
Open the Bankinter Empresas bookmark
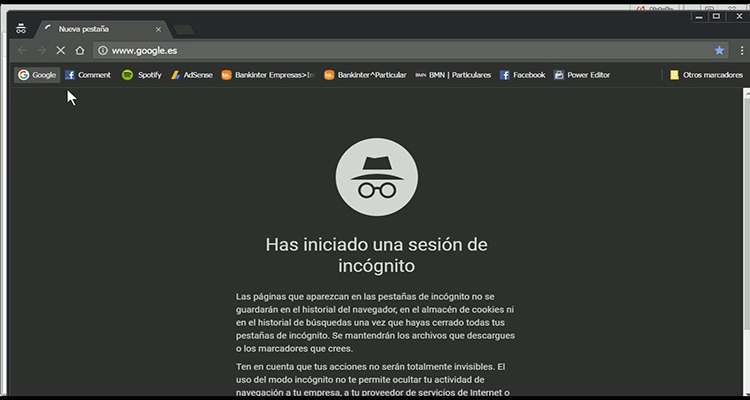click(267, 75)
